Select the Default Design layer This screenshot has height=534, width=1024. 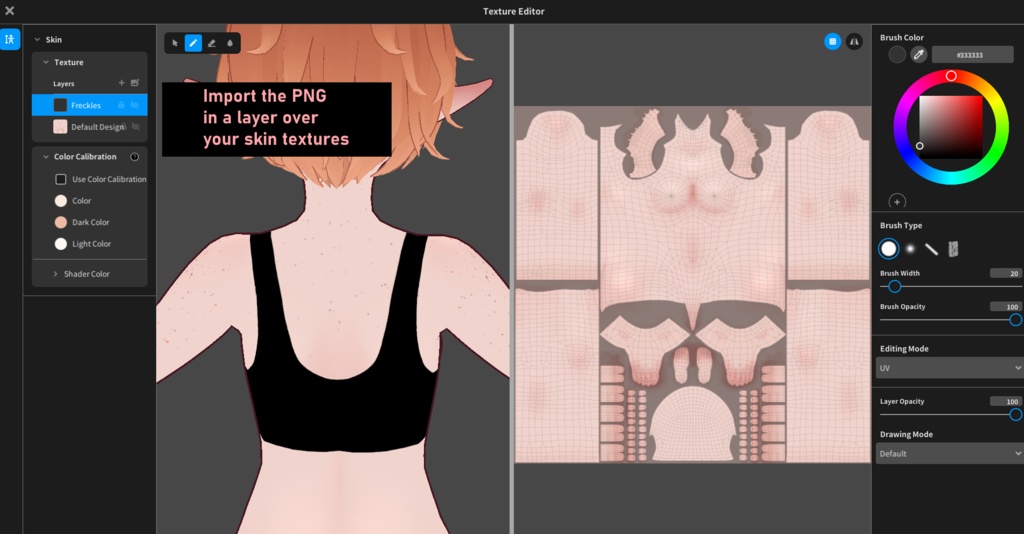click(89, 127)
